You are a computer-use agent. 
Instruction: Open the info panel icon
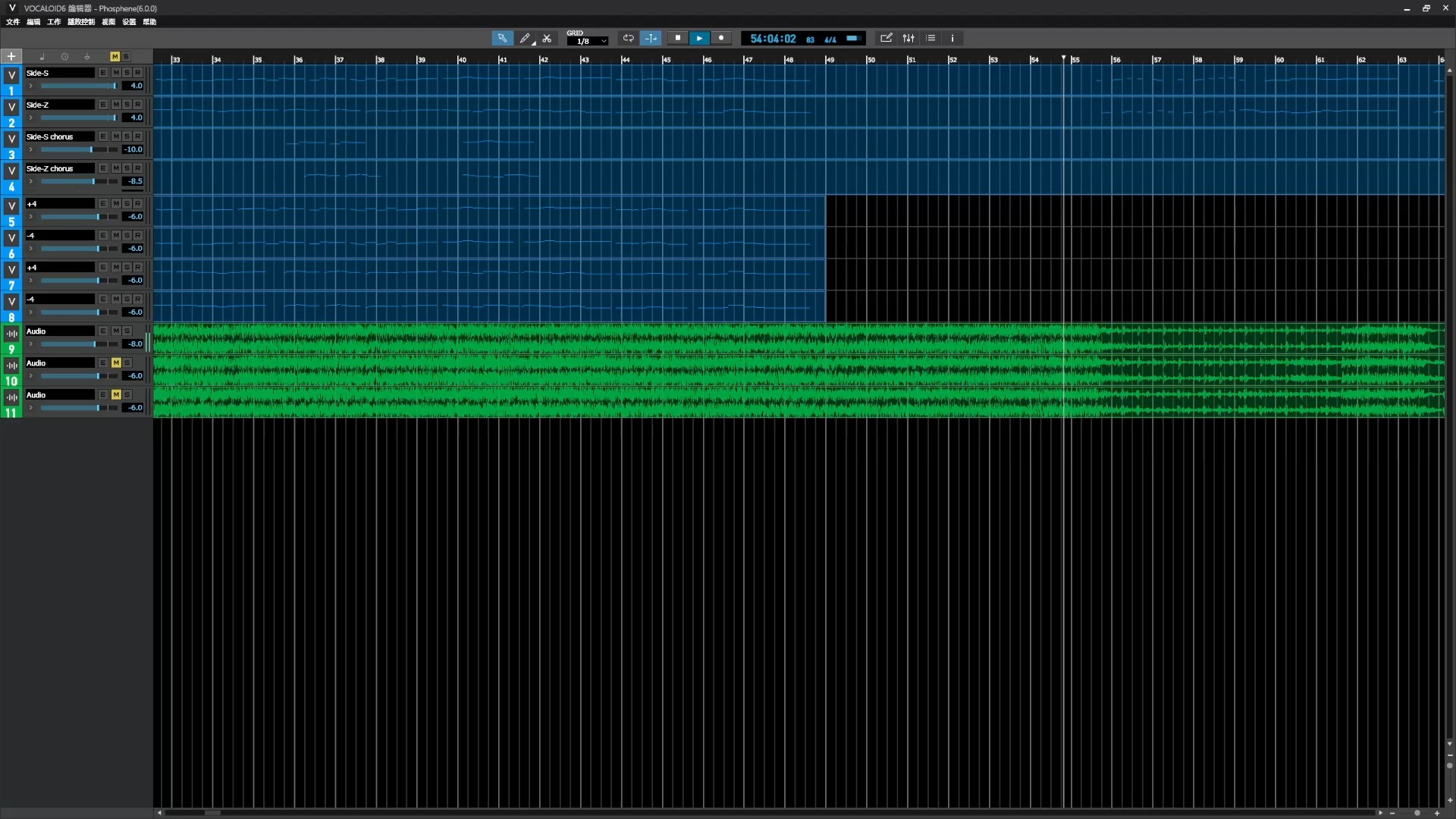952,38
